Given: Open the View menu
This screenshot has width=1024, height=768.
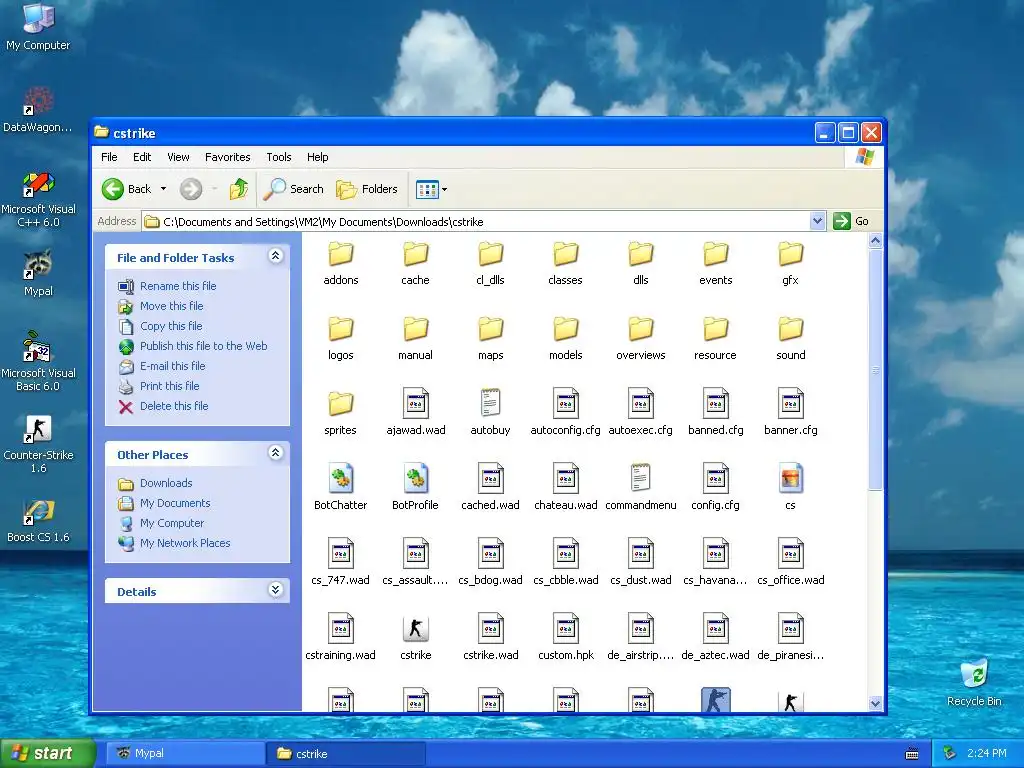Looking at the screenshot, I should pos(178,157).
